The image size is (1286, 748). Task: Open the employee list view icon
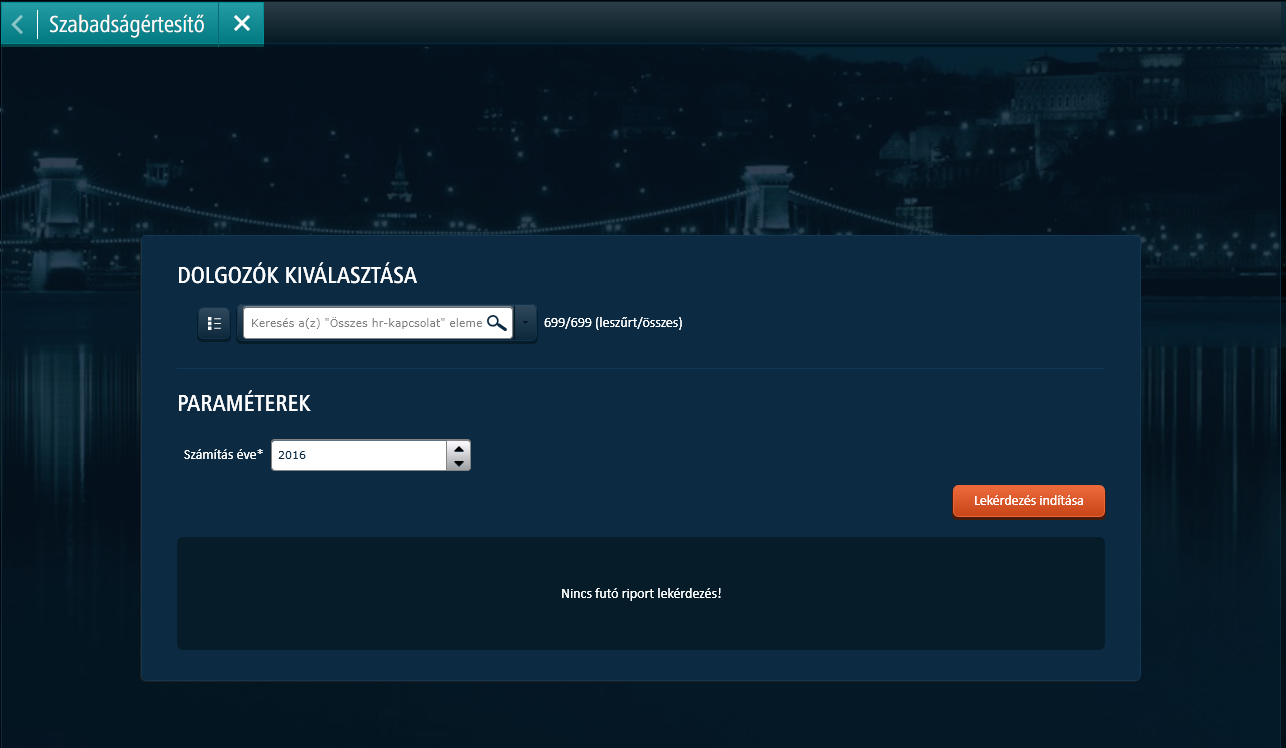(214, 323)
